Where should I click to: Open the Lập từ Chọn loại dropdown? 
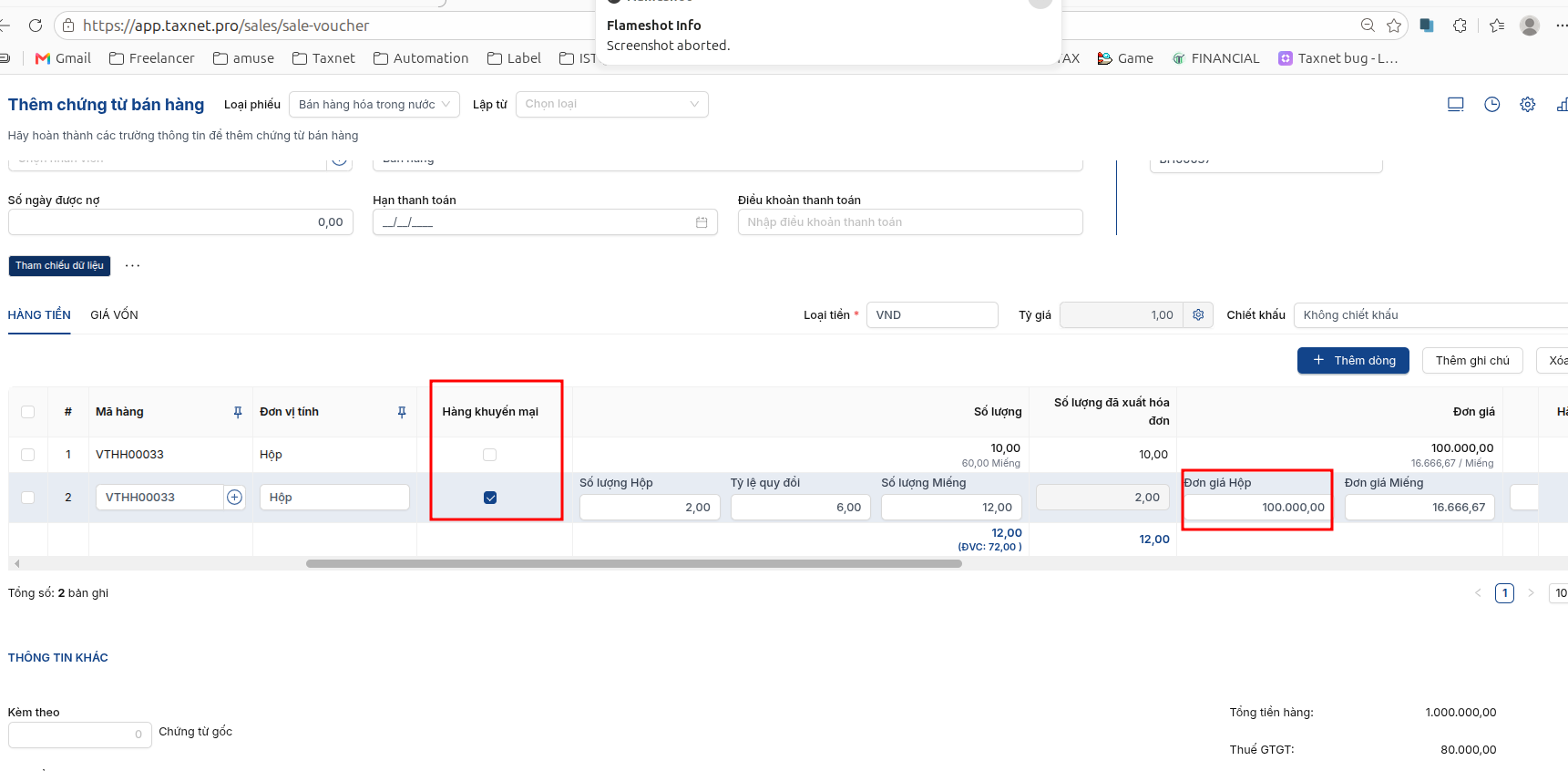coord(612,104)
